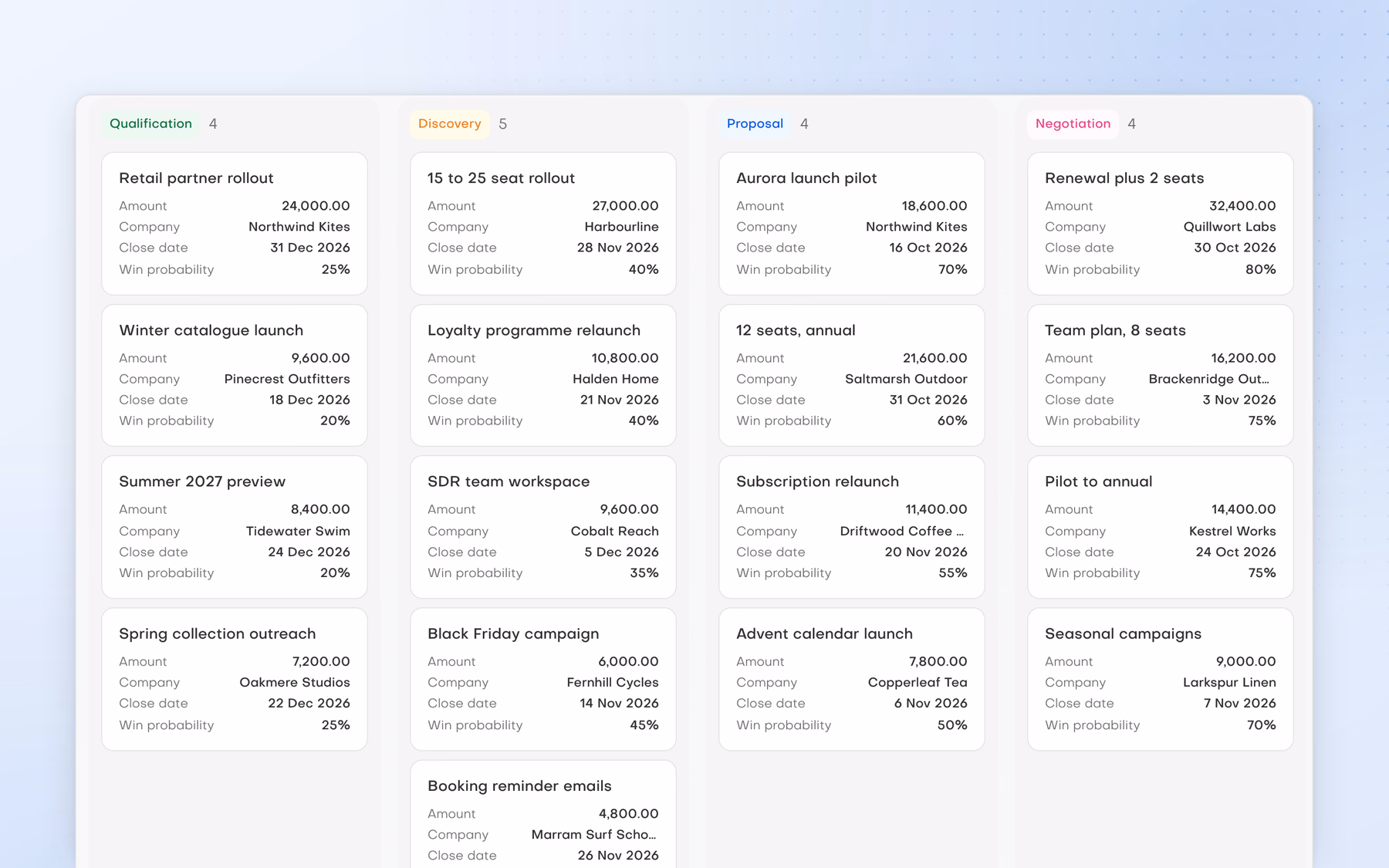Click close date 20 Nov 2026
This screenshot has width=1389, height=868.
point(926,552)
